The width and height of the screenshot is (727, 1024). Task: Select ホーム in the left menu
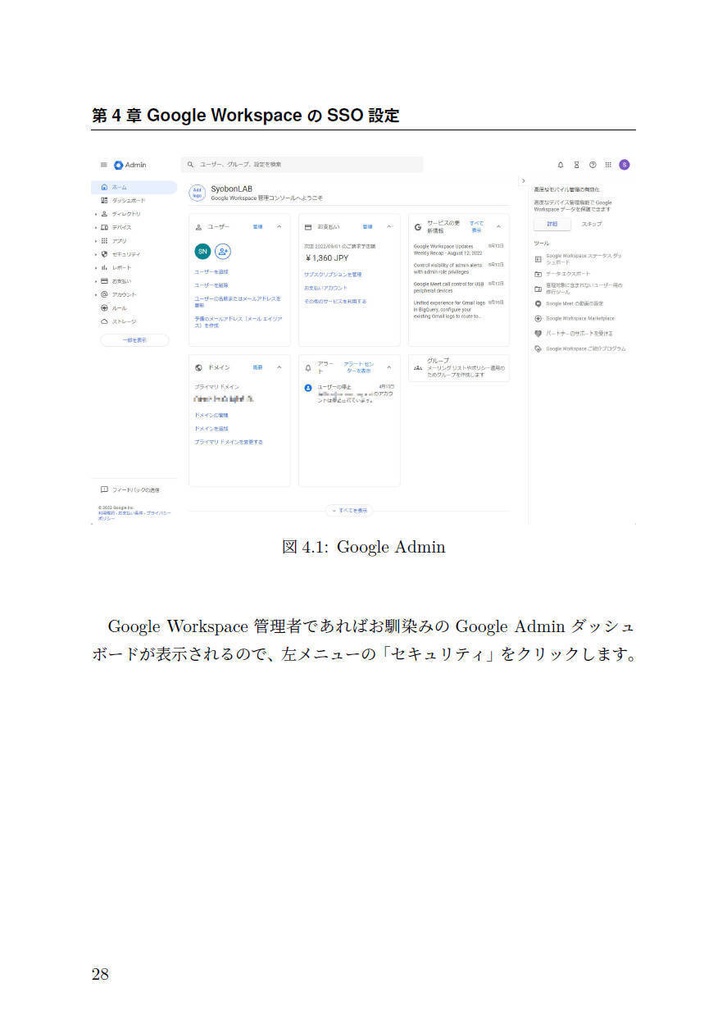[134, 187]
